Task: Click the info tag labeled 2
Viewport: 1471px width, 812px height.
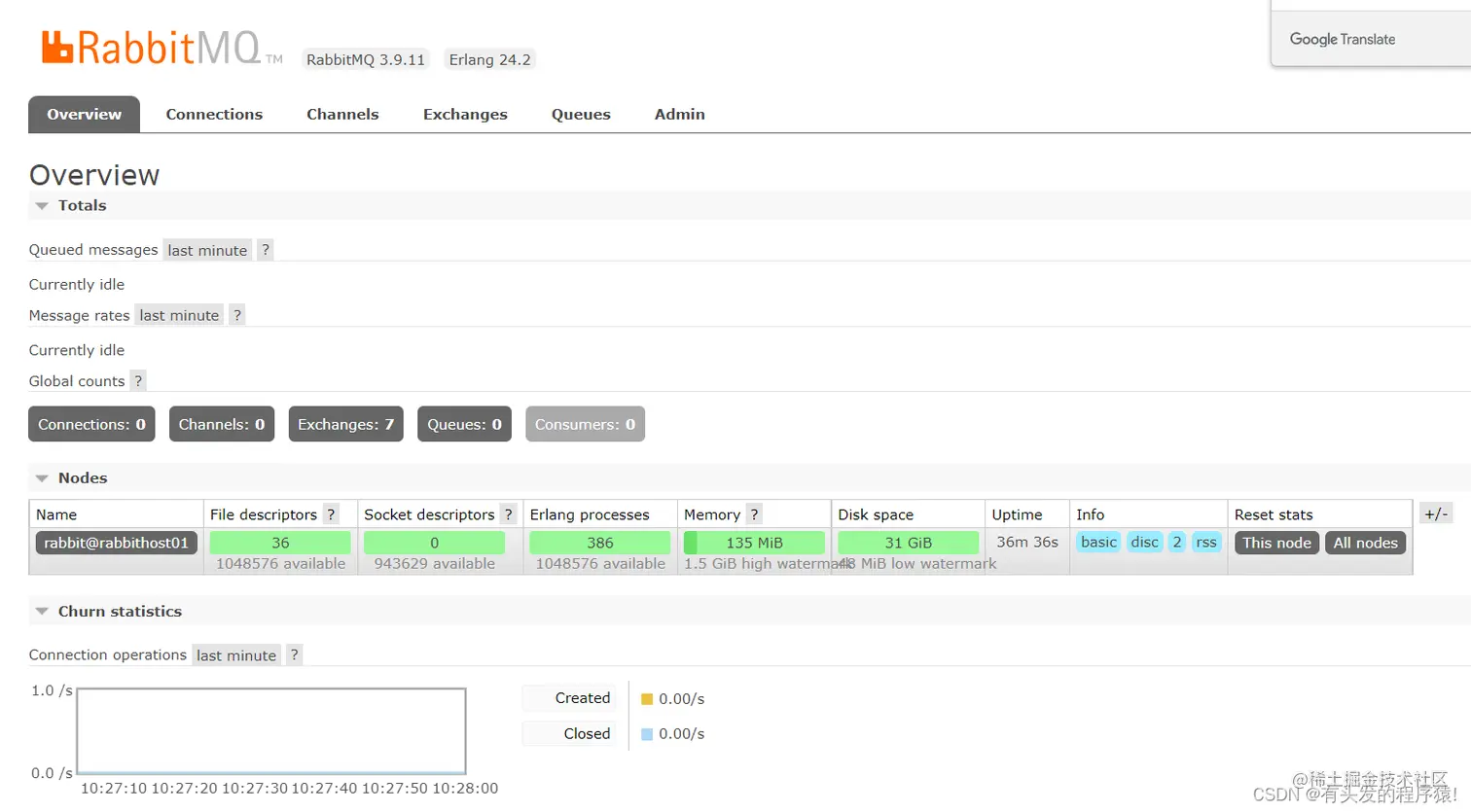Action: point(1177,542)
